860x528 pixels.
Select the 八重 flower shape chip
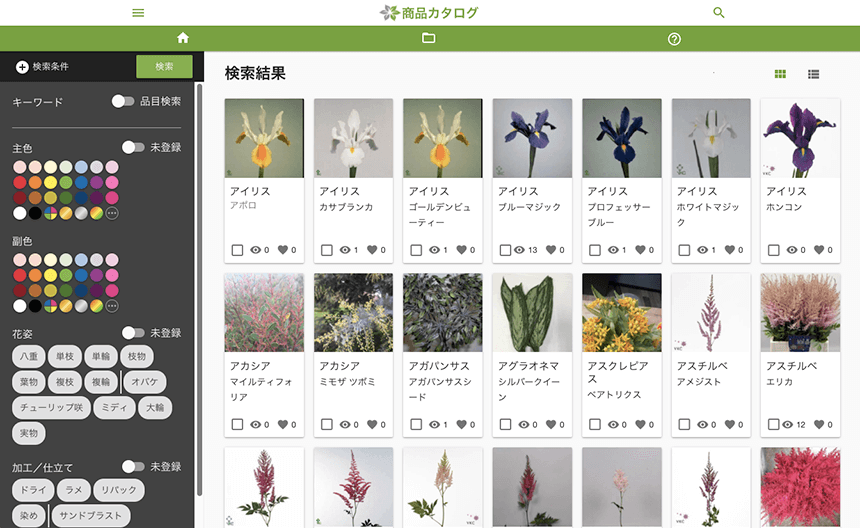tap(29, 356)
